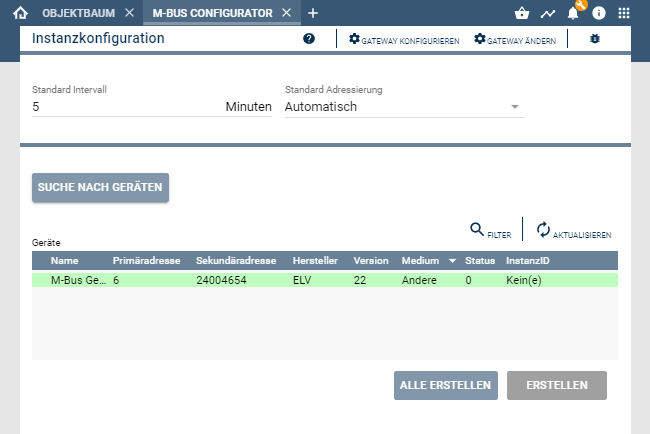Click Gateway konfigurieren button
The height and width of the screenshot is (434, 650).
point(404,39)
